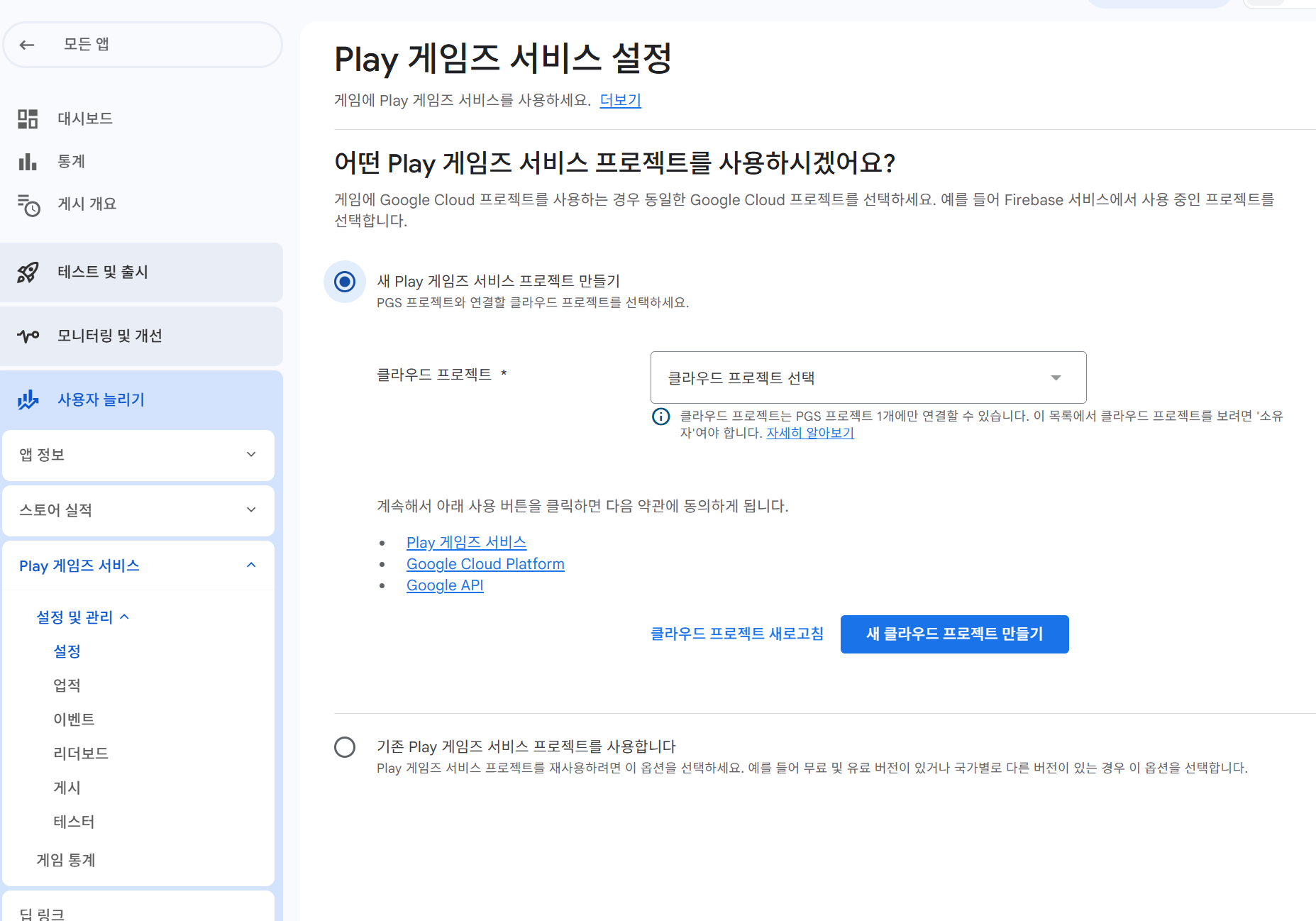This screenshot has width=1316, height=921.
Task: Open the 클라우드 프로젝트 선택 dropdown
Action: (x=868, y=377)
